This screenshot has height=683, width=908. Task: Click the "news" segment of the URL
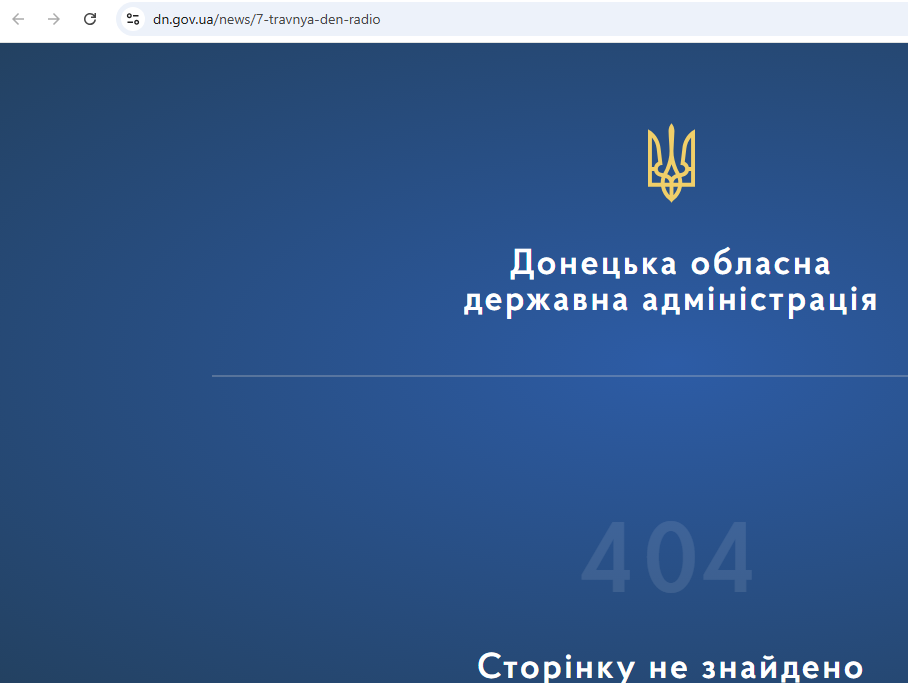[234, 19]
